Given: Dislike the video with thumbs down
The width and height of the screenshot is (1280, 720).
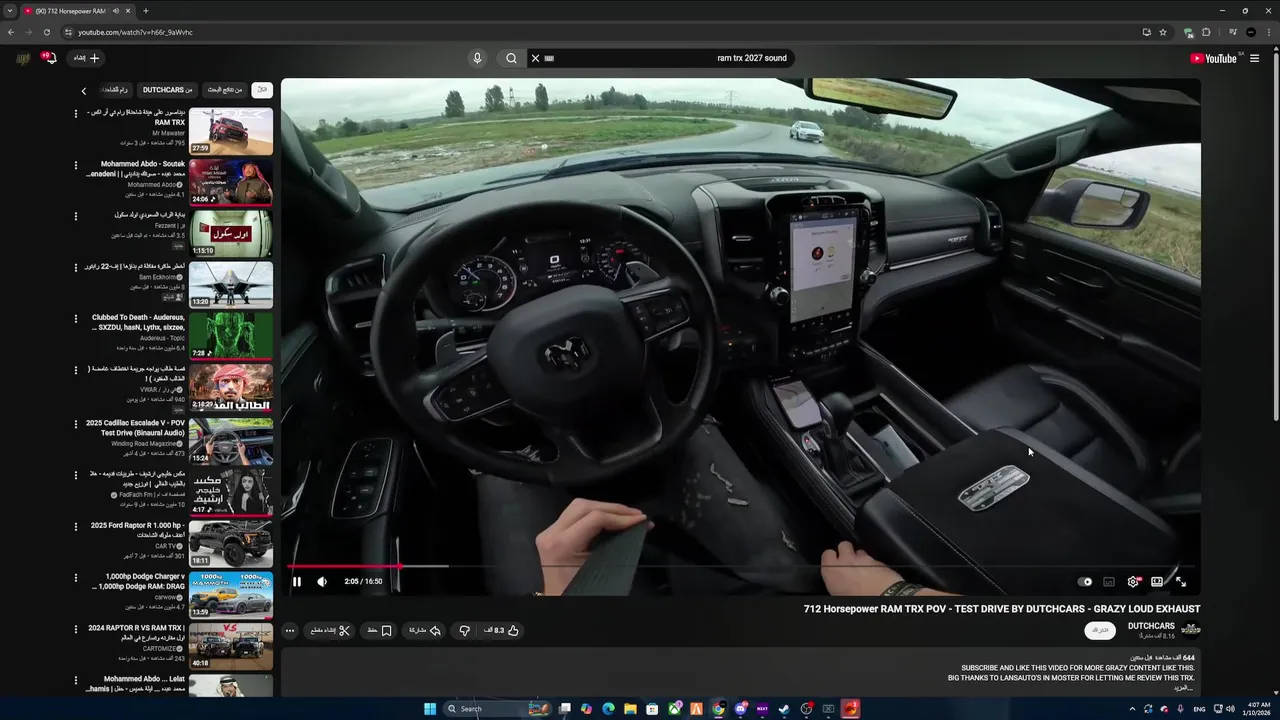Looking at the screenshot, I should pos(464,630).
